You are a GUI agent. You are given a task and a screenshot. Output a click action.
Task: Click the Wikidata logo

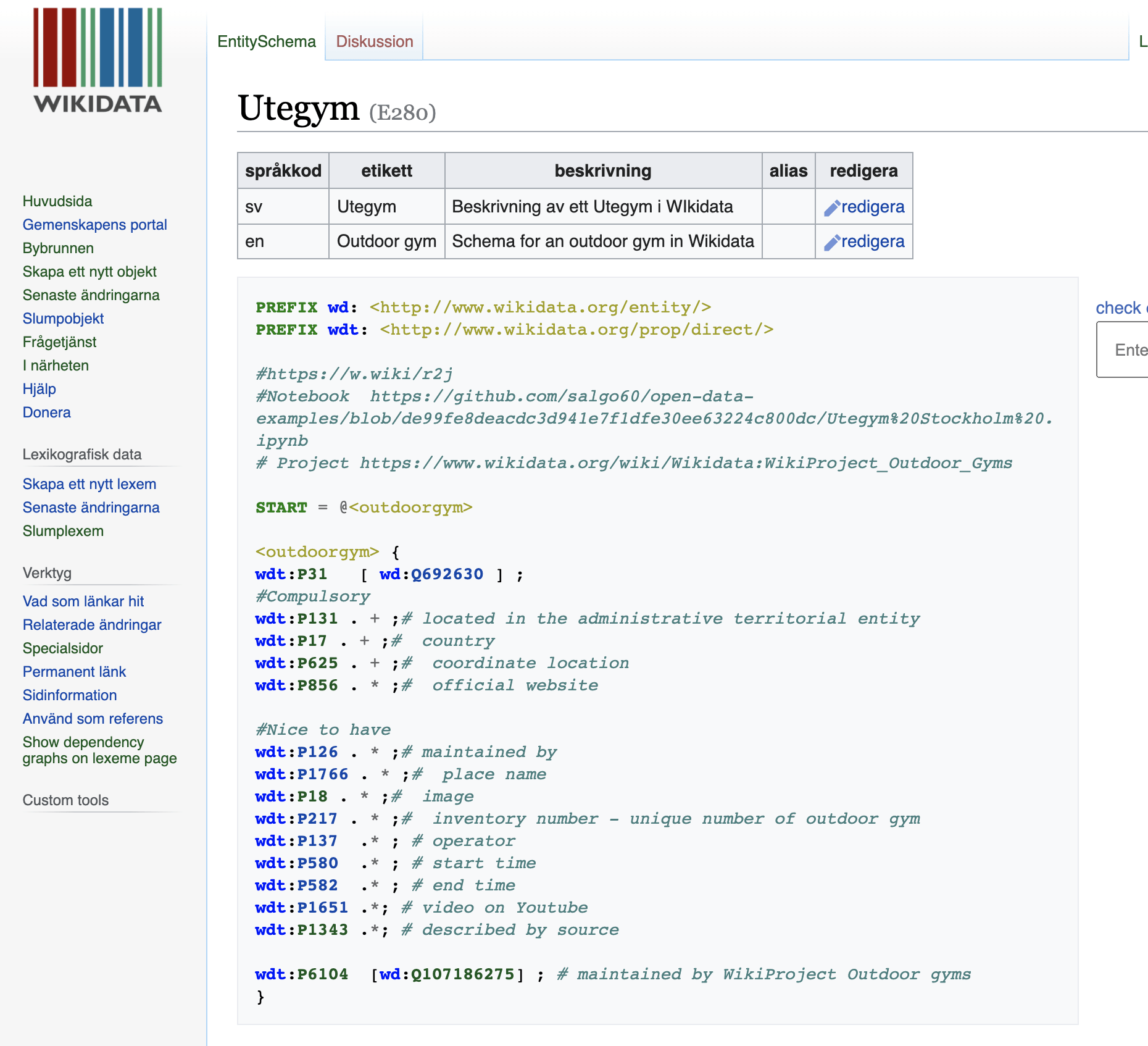(98, 61)
